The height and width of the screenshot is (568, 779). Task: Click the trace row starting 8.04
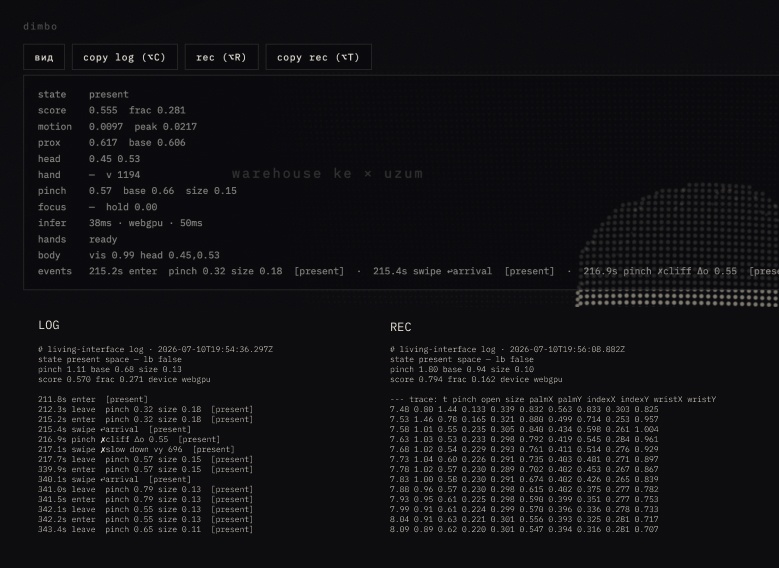(524, 519)
